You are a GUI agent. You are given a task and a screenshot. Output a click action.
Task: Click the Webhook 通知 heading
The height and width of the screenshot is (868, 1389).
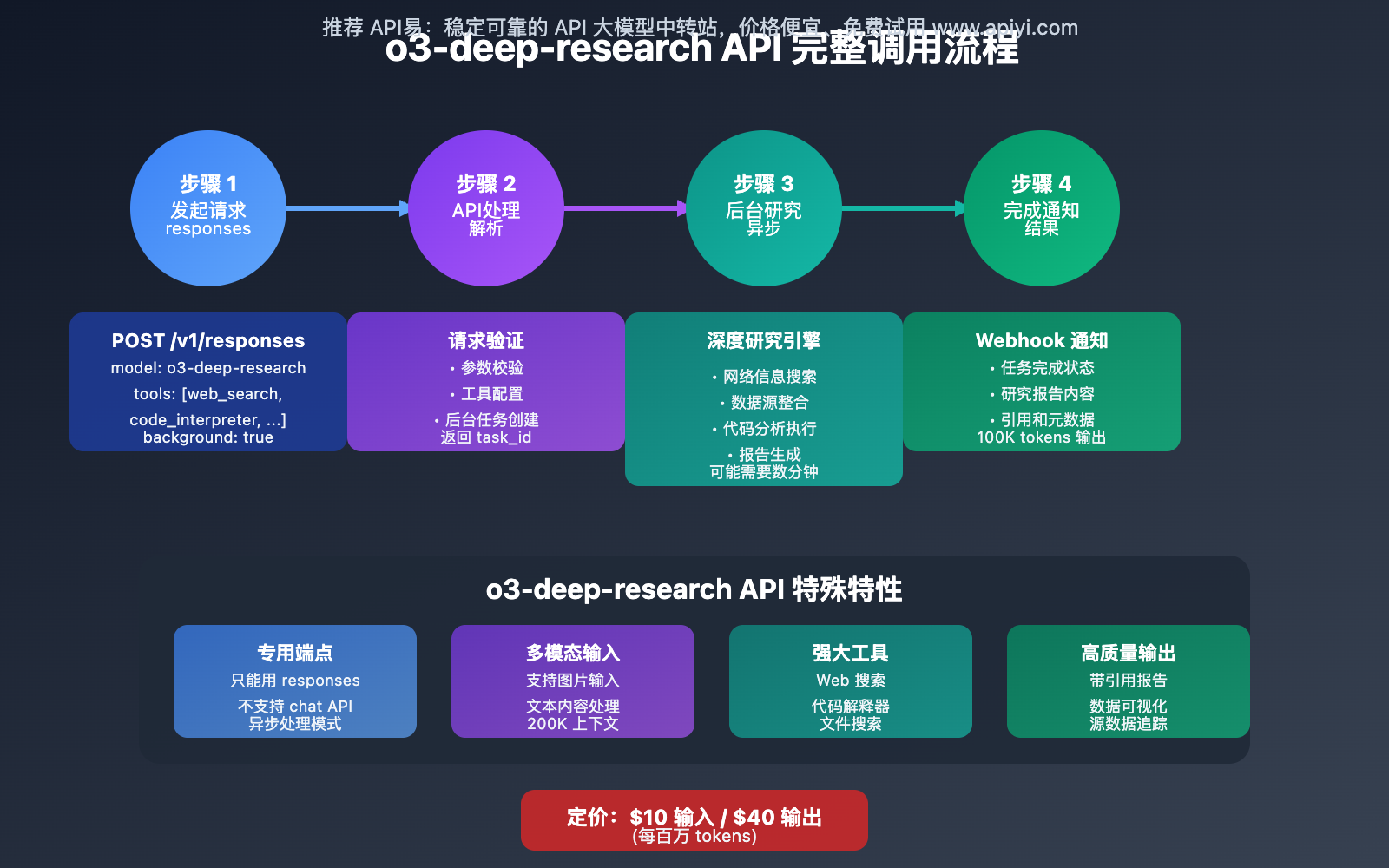pos(1042,340)
